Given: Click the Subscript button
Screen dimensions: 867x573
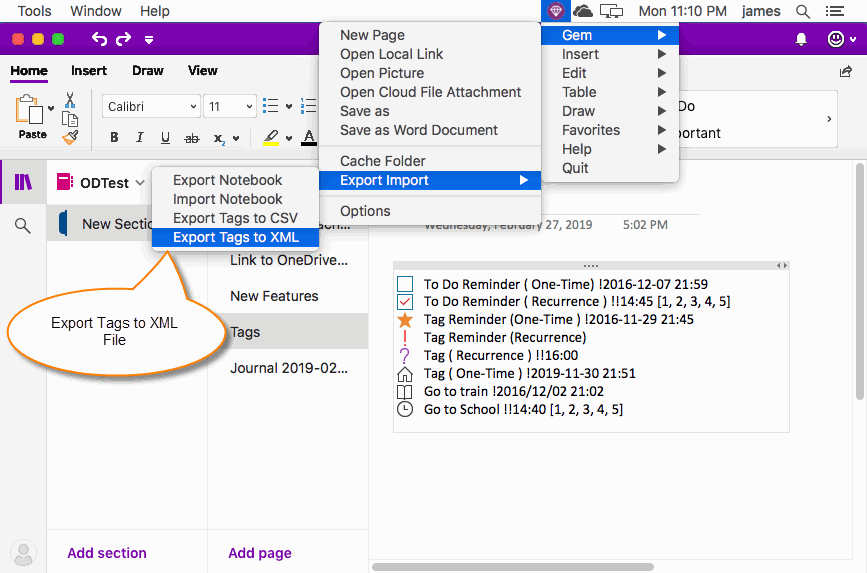Looking at the screenshot, I should point(219,138).
